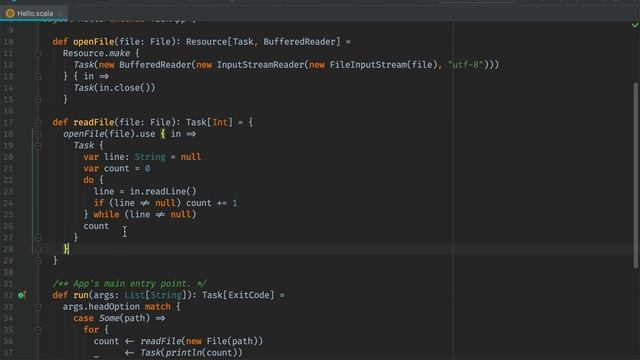
Task: Toggle fold end marker at line 29
Action: [x=38, y=260]
